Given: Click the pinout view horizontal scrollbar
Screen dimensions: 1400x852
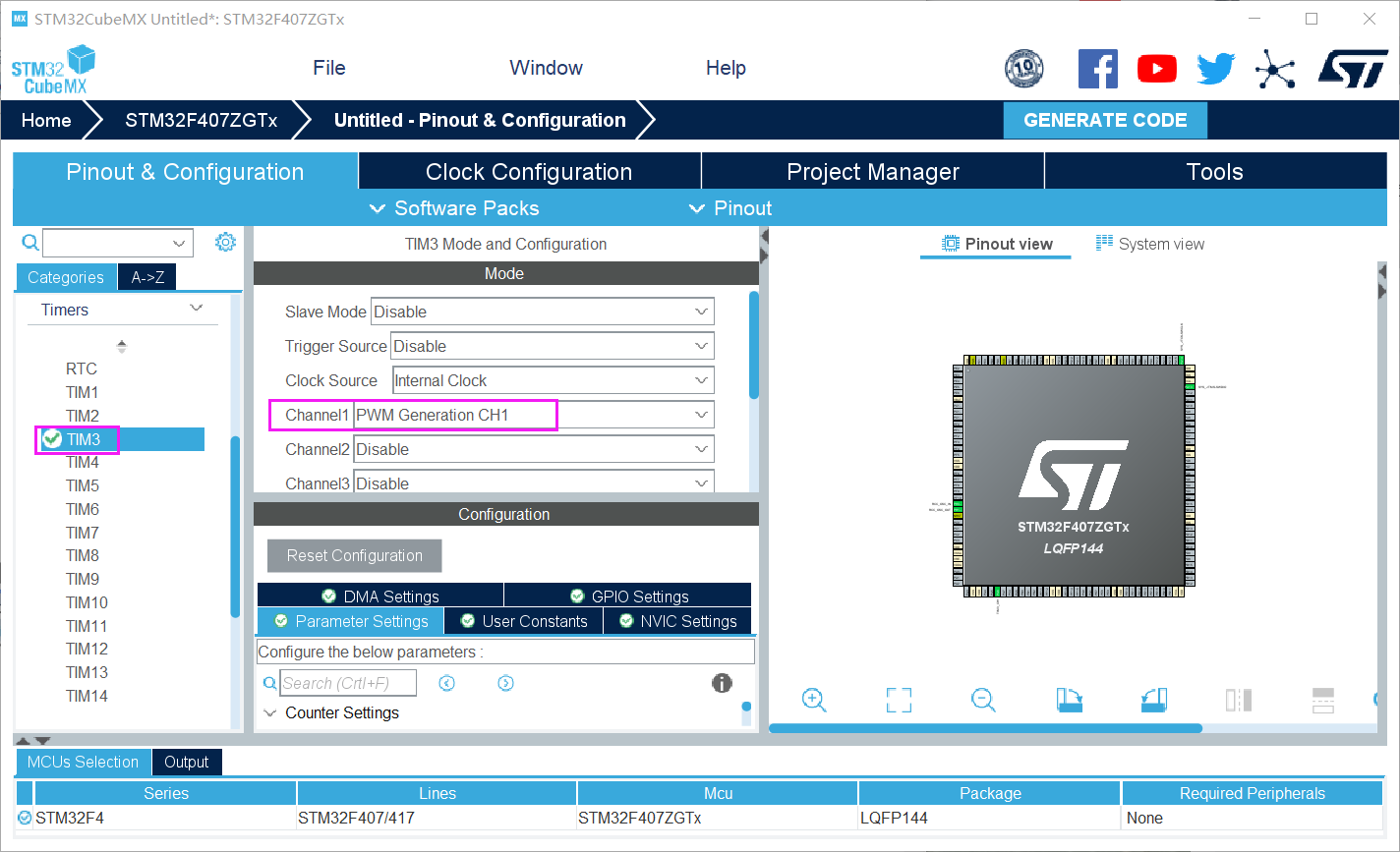Looking at the screenshot, I should tap(985, 728).
